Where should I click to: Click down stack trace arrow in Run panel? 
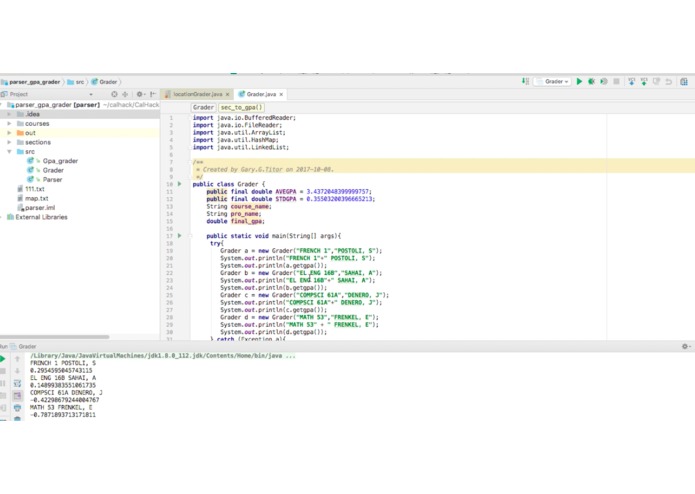tap(17, 371)
